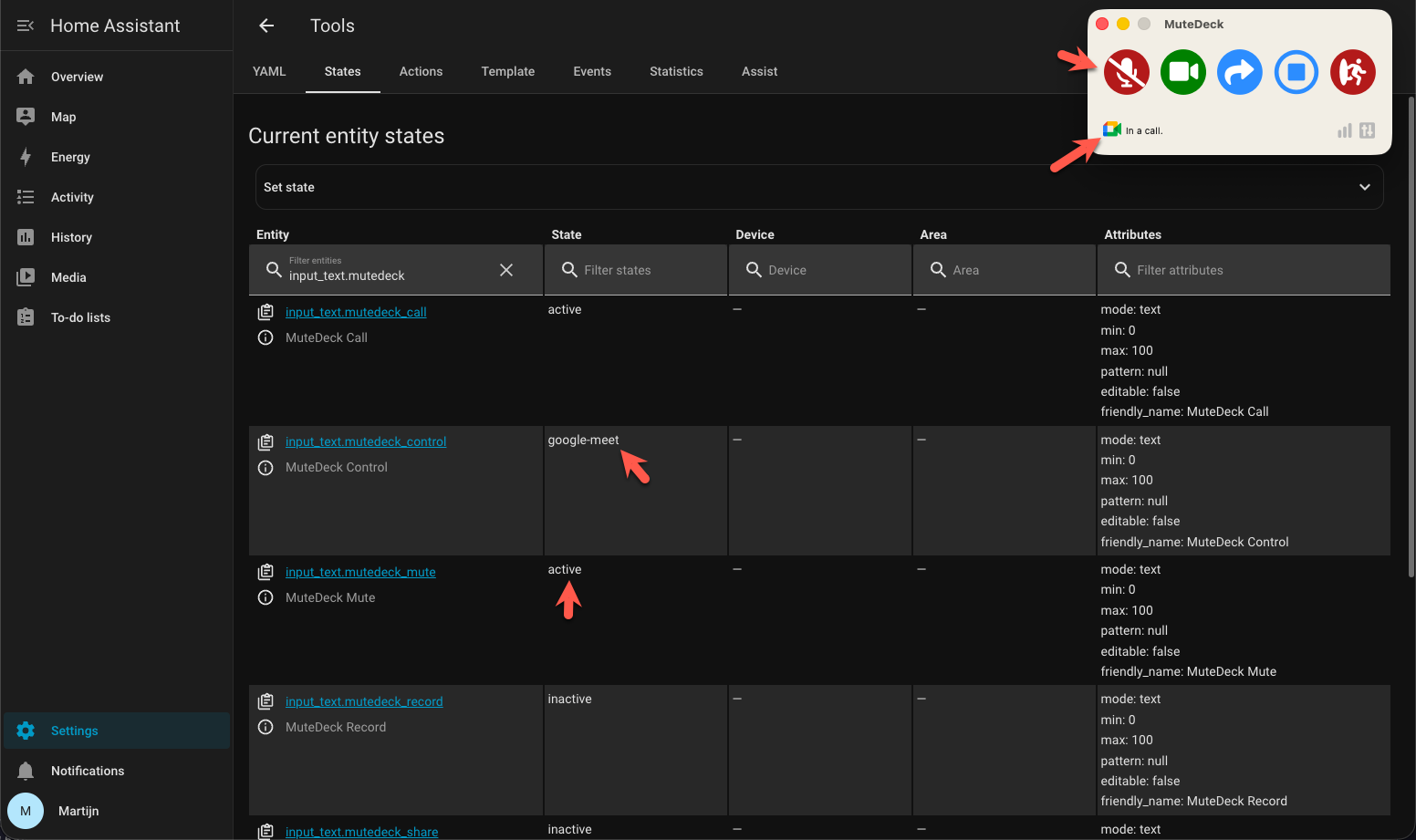Click the 'In a call.' status text

(x=1144, y=130)
